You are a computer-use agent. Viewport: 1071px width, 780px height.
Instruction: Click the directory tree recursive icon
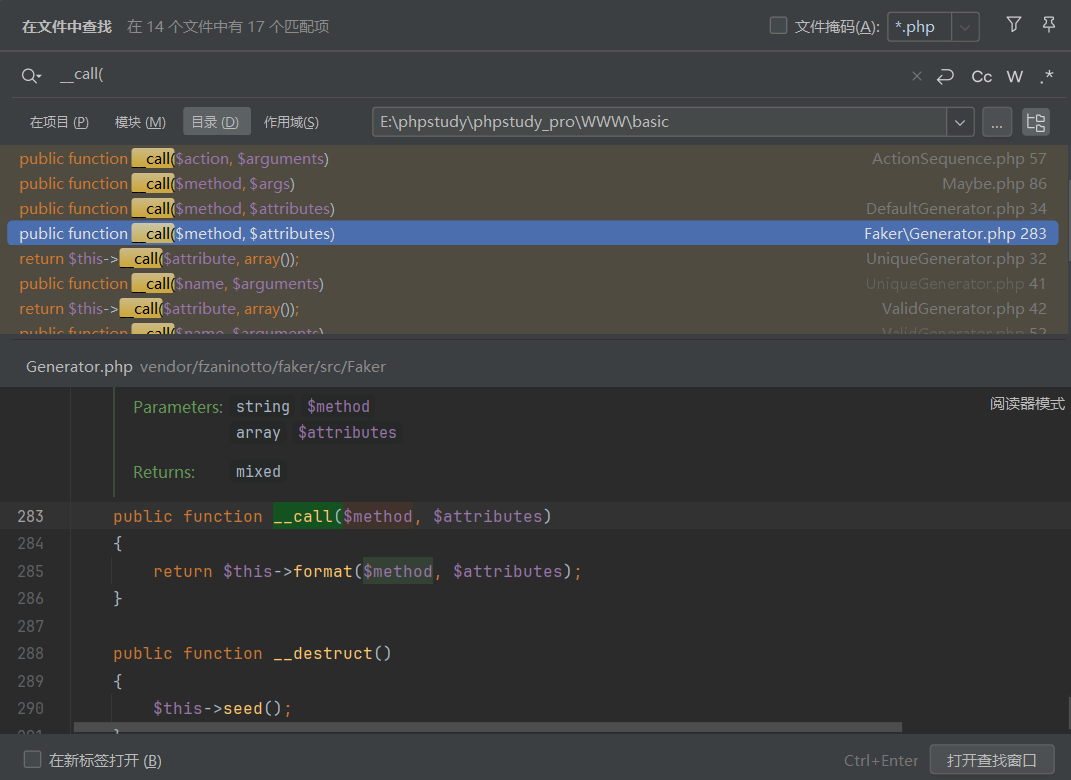(x=1036, y=122)
